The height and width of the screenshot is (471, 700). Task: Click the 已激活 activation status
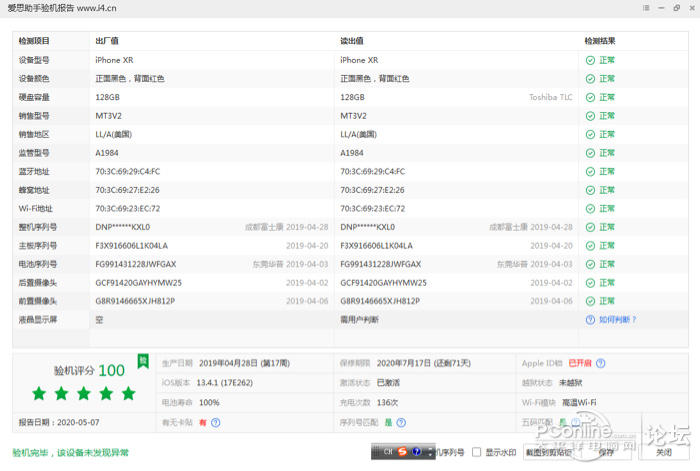(388, 383)
